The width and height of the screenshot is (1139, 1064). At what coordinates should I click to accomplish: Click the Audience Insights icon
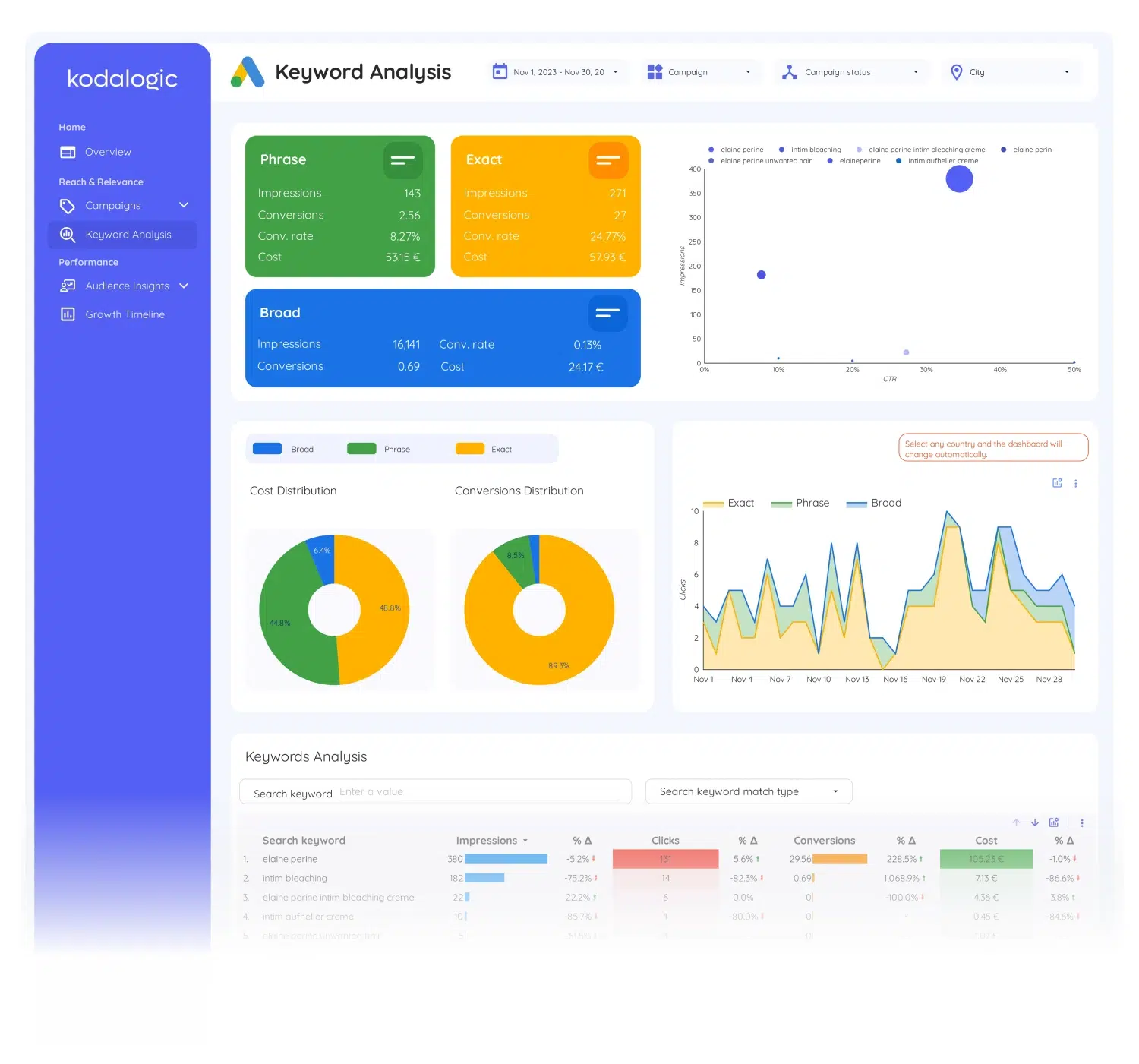point(68,286)
